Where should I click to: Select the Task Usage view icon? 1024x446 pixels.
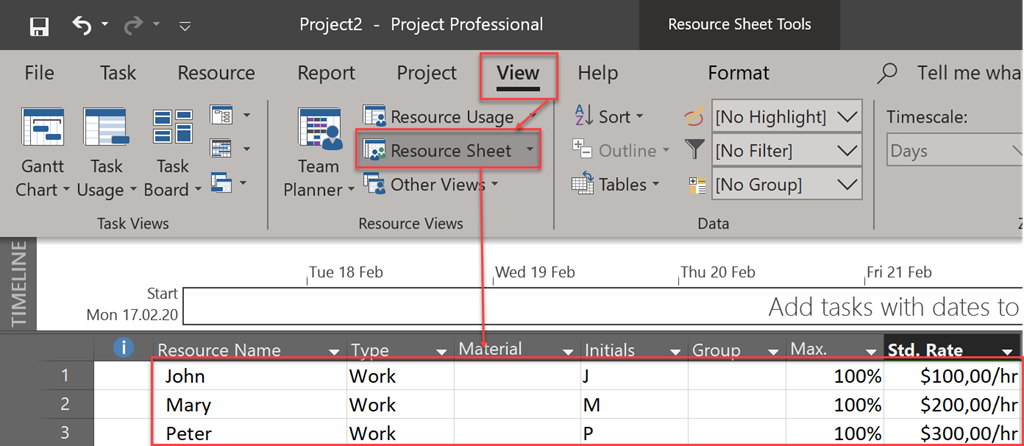click(107, 128)
